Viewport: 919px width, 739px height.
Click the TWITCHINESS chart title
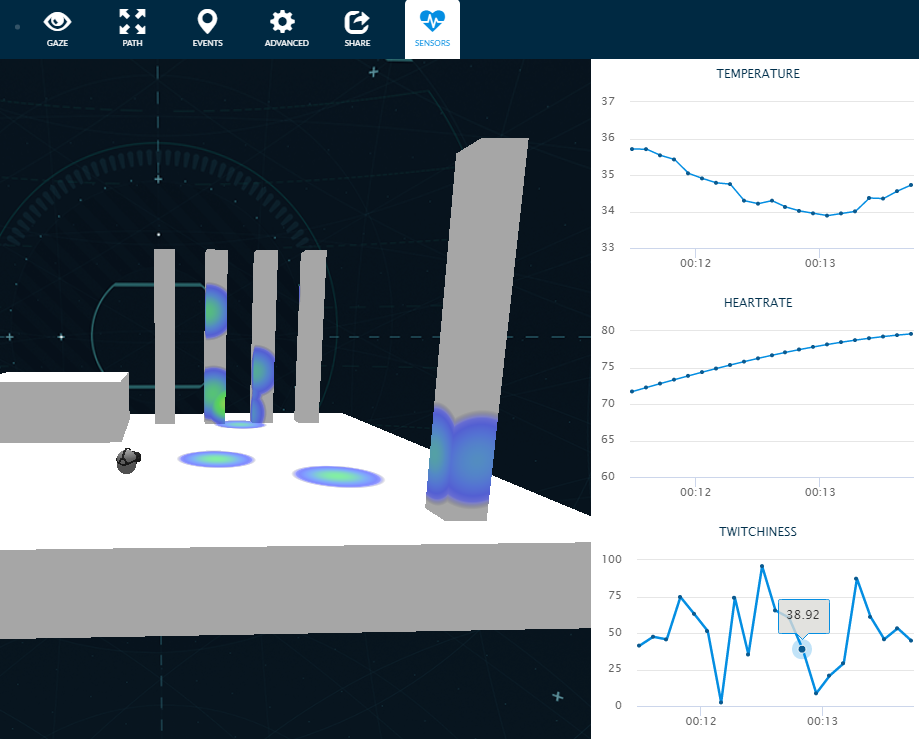pos(758,532)
